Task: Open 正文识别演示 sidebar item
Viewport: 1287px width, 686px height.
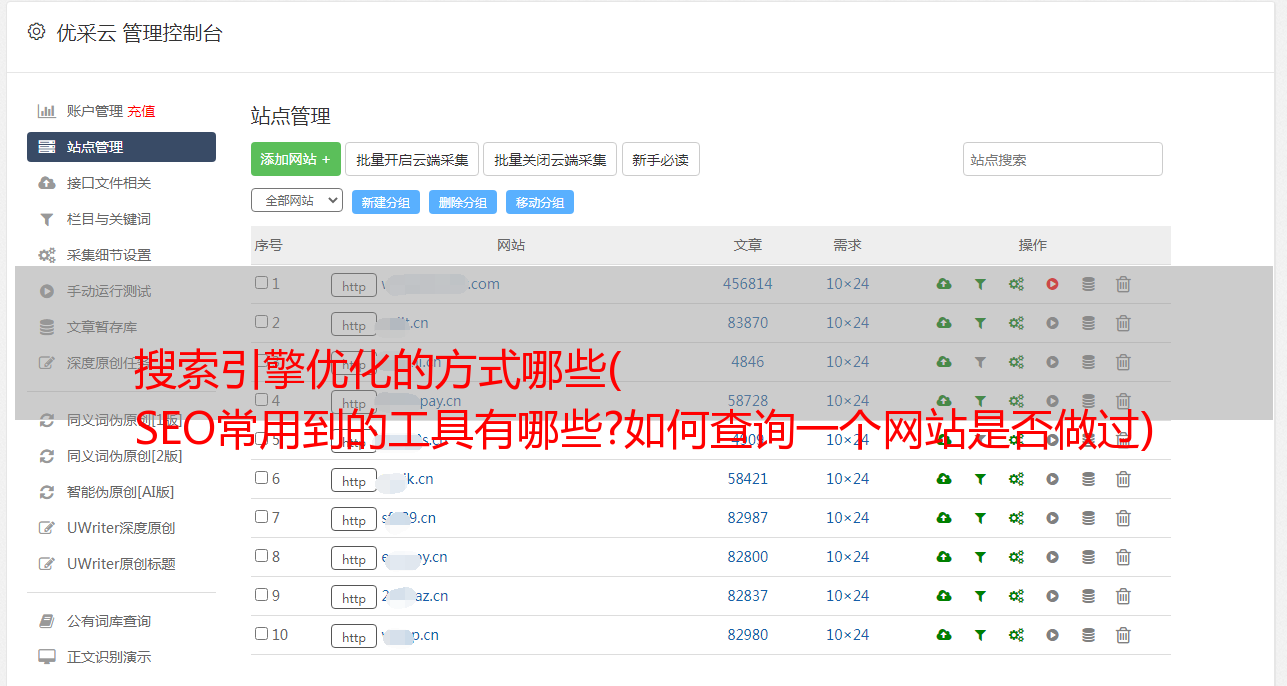Action: (x=108, y=657)
